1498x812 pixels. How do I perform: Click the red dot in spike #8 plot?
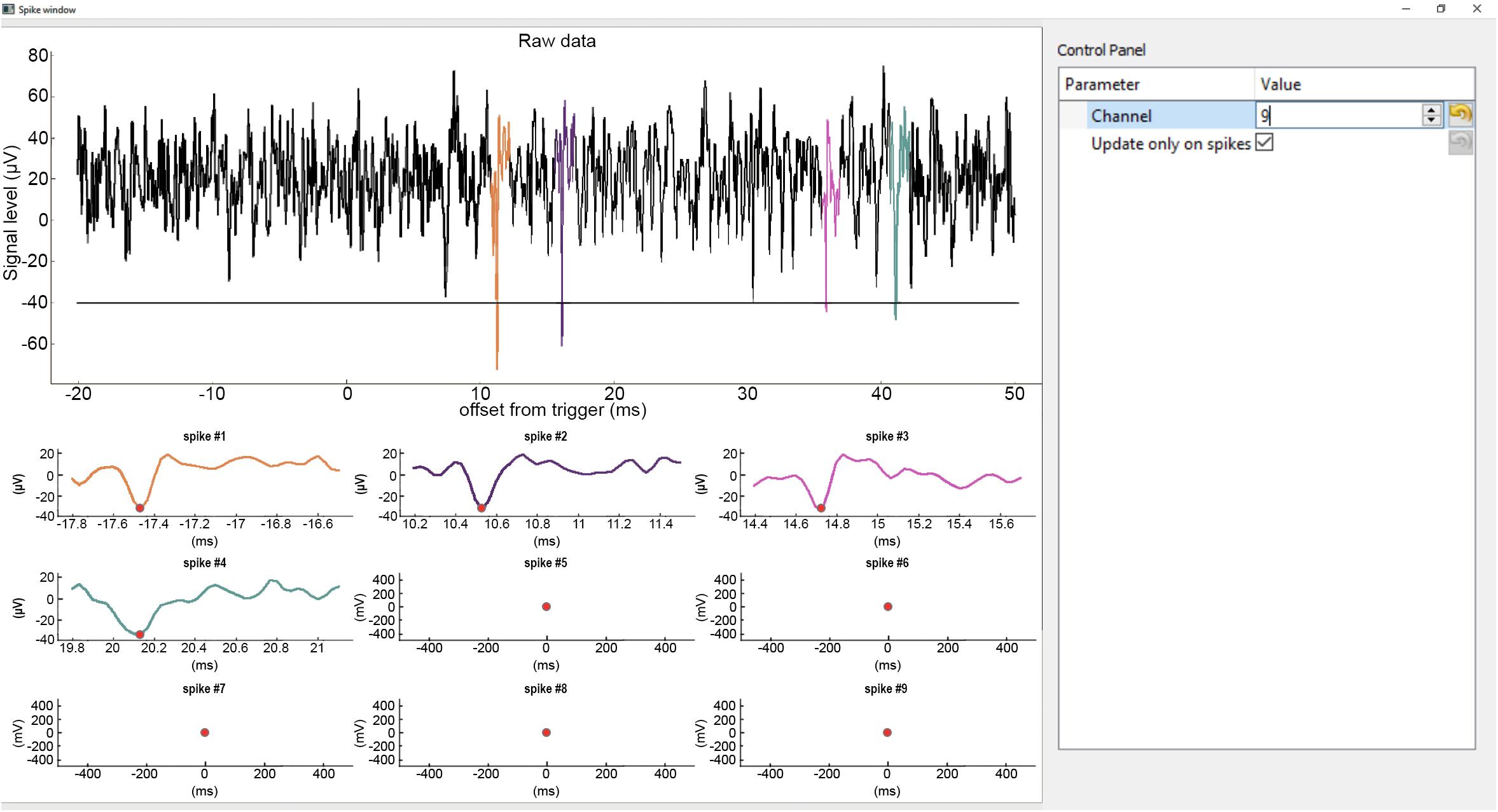pos(546,733)
